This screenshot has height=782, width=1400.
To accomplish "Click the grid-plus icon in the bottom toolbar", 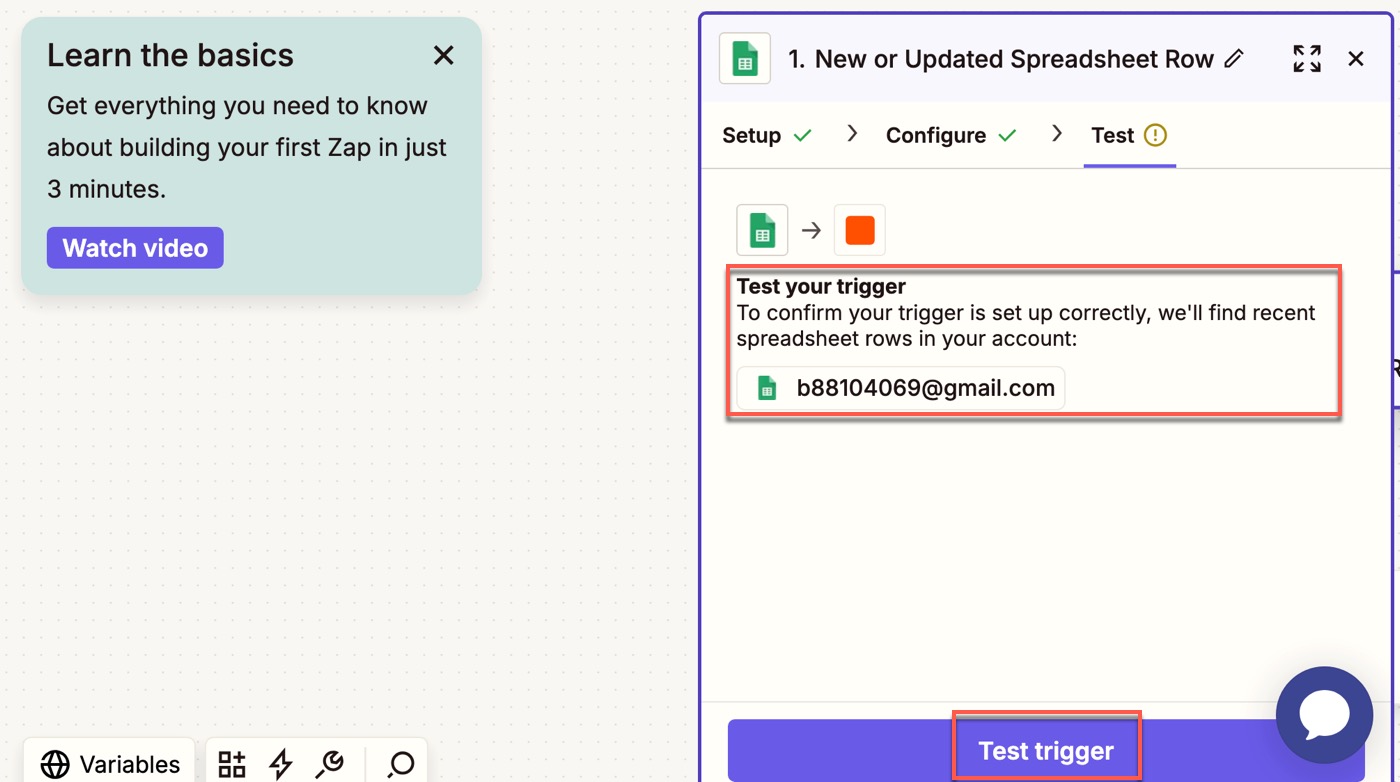I will [x=232, y=765].
